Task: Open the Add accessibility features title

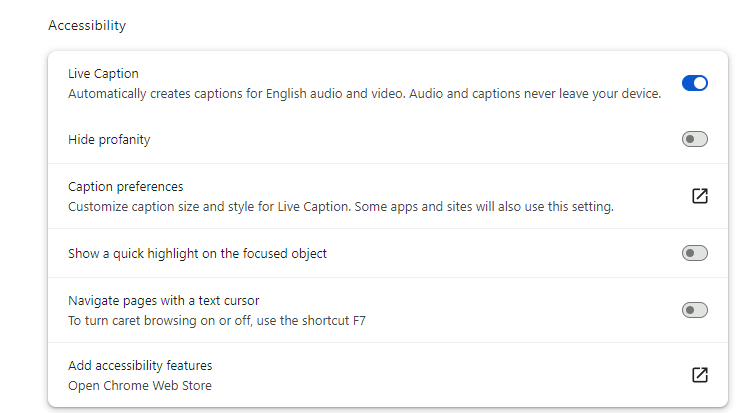Action: [x=140, y=365]
